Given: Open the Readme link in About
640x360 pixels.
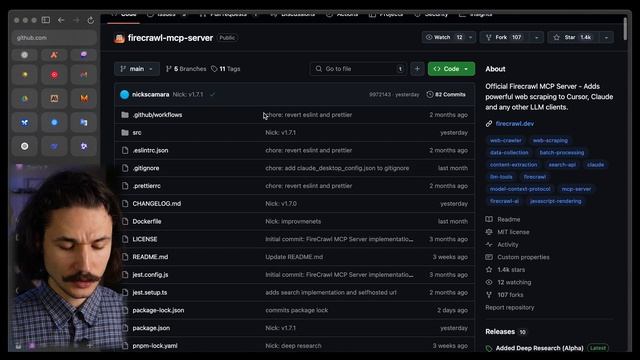Looking at the screenshot, I should tap(509, 220).
